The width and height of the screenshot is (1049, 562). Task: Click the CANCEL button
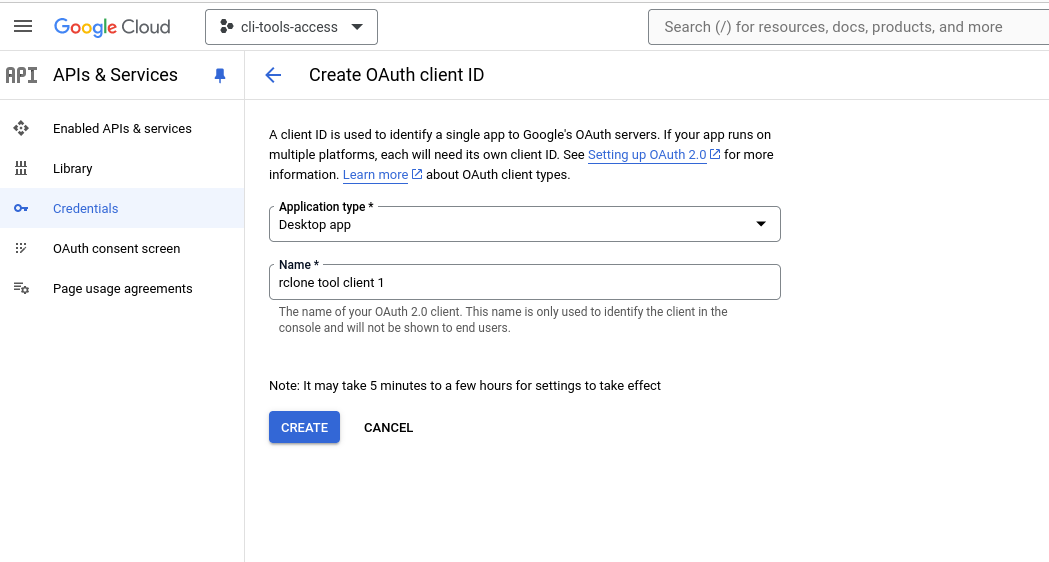pyautogui.click(x=388, y=428)
